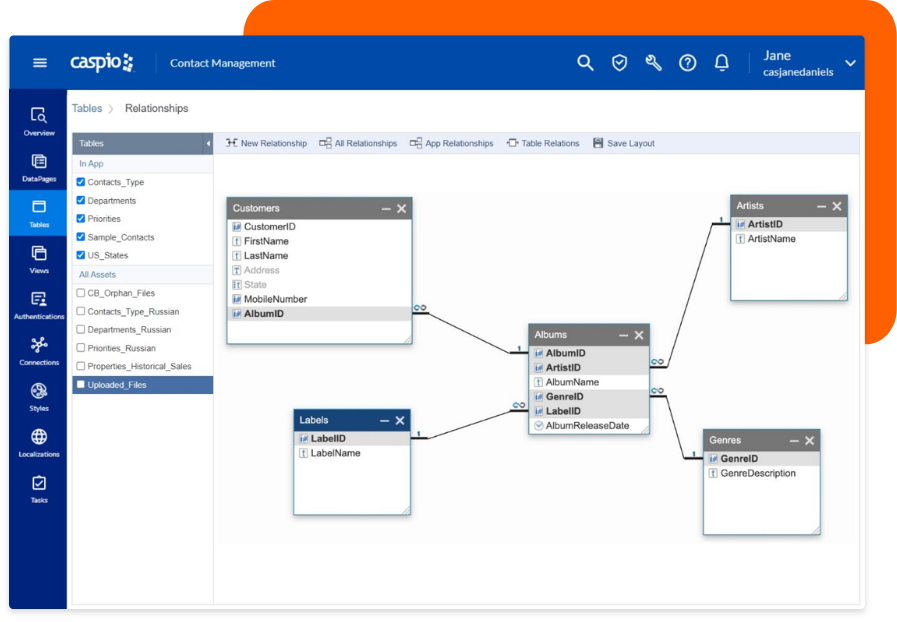Select Tables in sidebar
The height and width of the screenshot is (622, 897).
tap(39, 213)
